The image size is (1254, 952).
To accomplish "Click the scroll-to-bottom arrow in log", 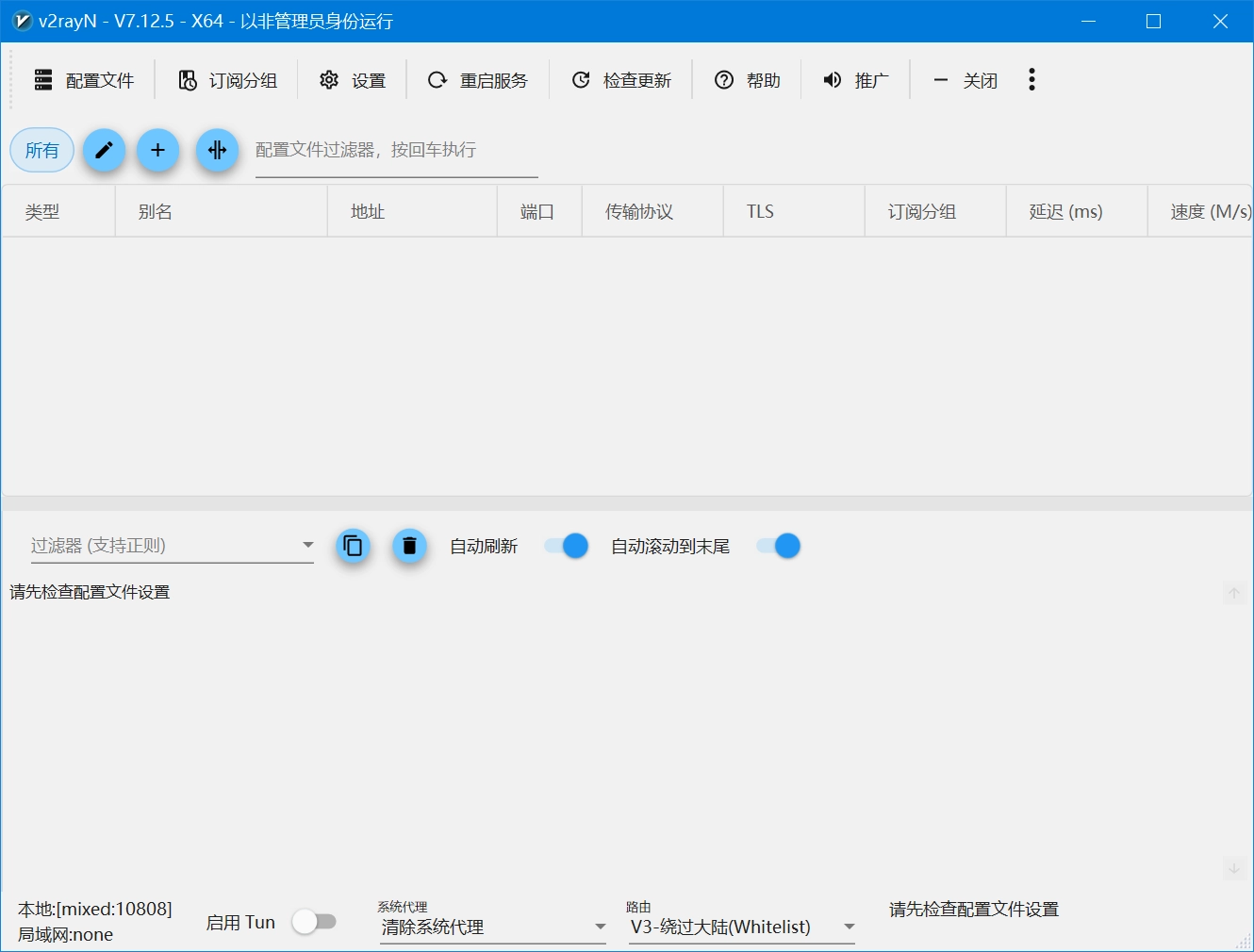I will pos(1234,868).
